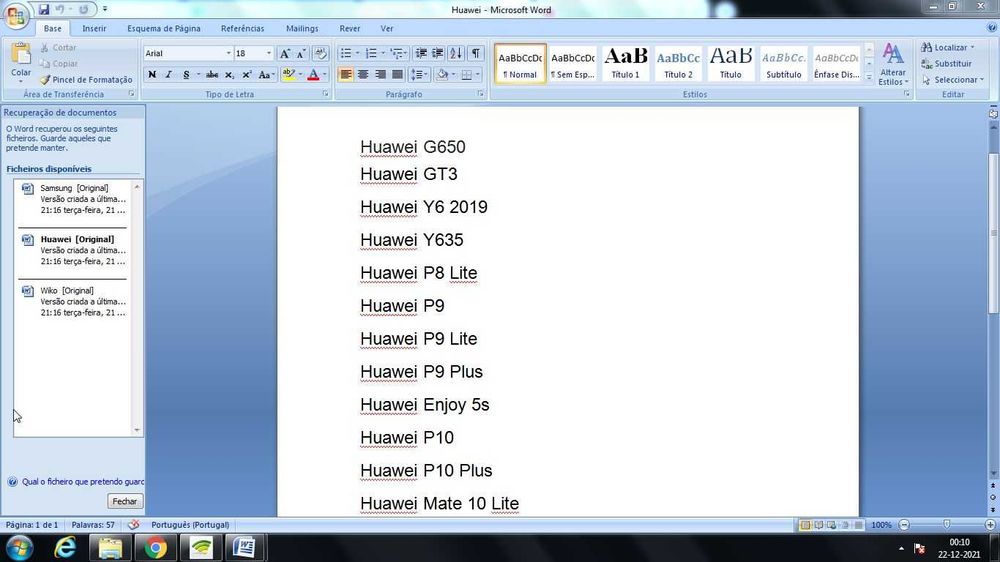Align text left

[x=346, y=75]
